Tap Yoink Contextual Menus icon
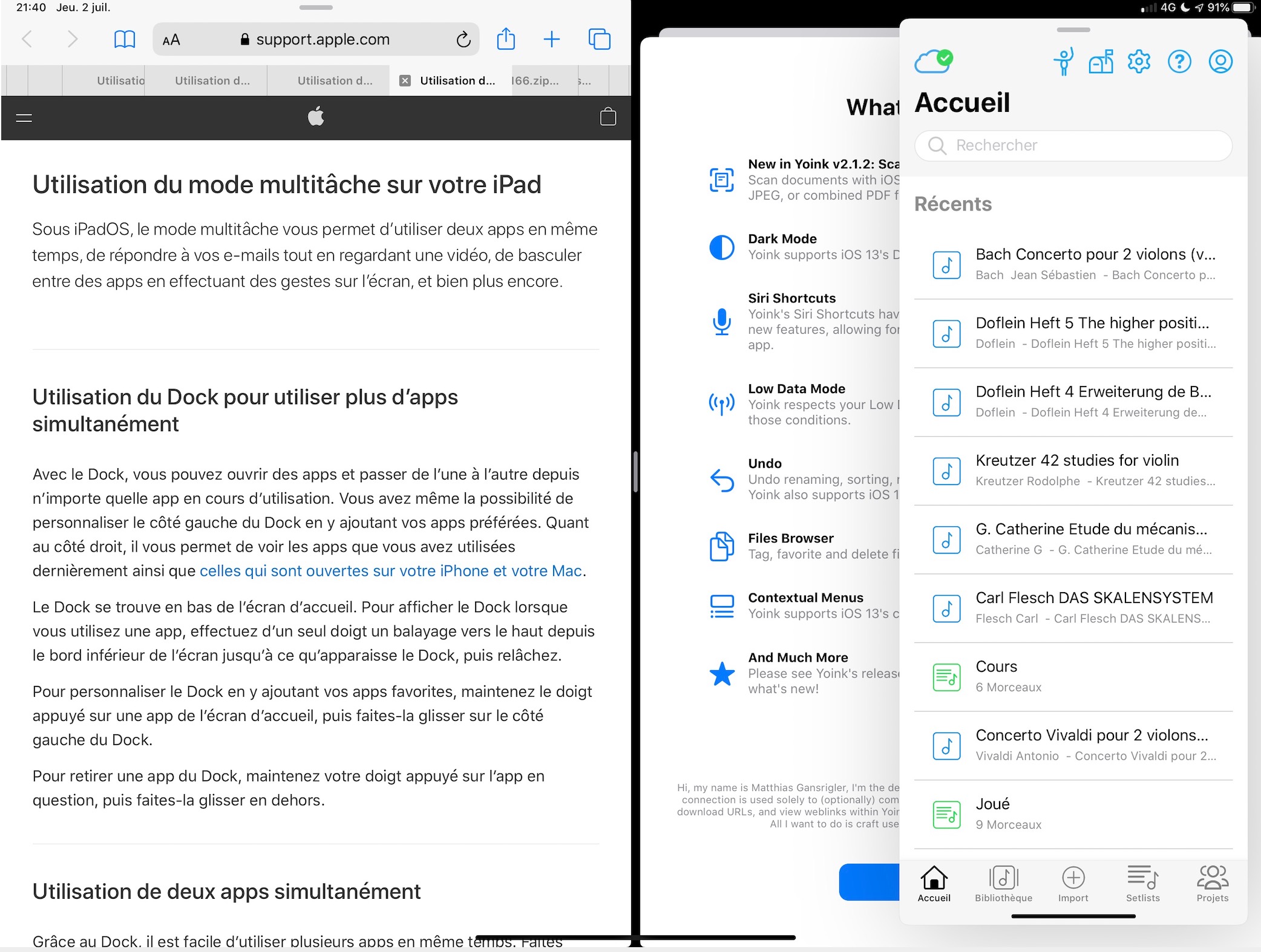Screen dimensions: 1261x952 721,606
